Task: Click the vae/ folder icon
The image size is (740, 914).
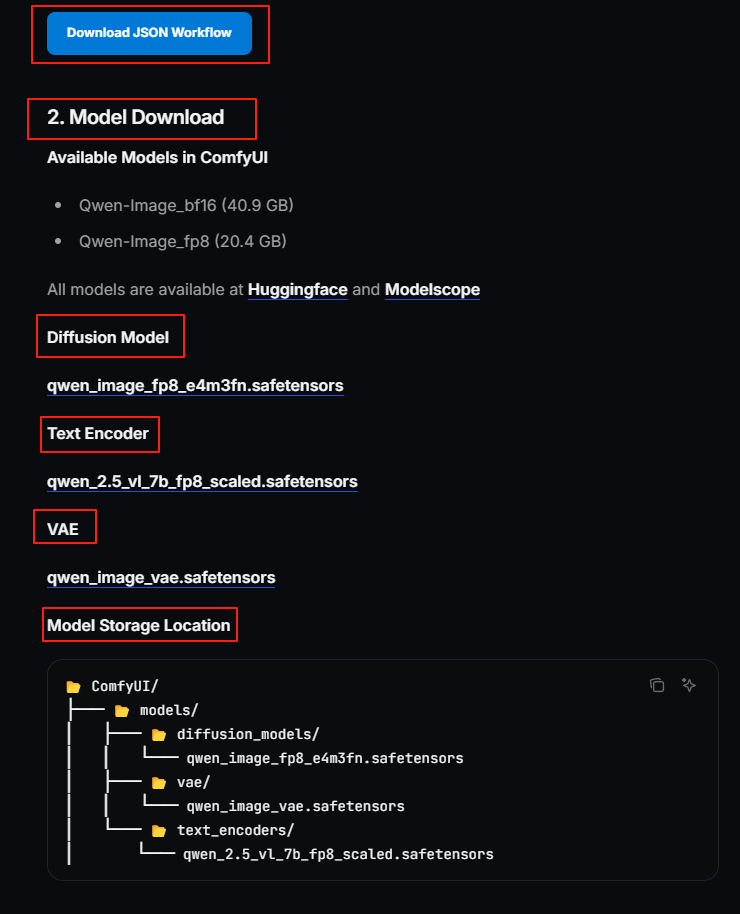Action: pos(159,783)
